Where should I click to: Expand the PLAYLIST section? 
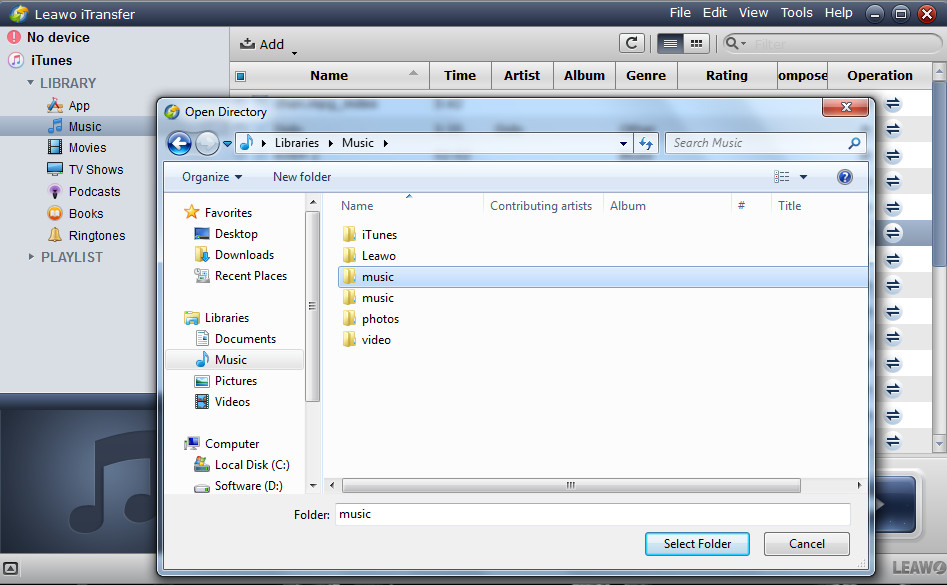31,257
